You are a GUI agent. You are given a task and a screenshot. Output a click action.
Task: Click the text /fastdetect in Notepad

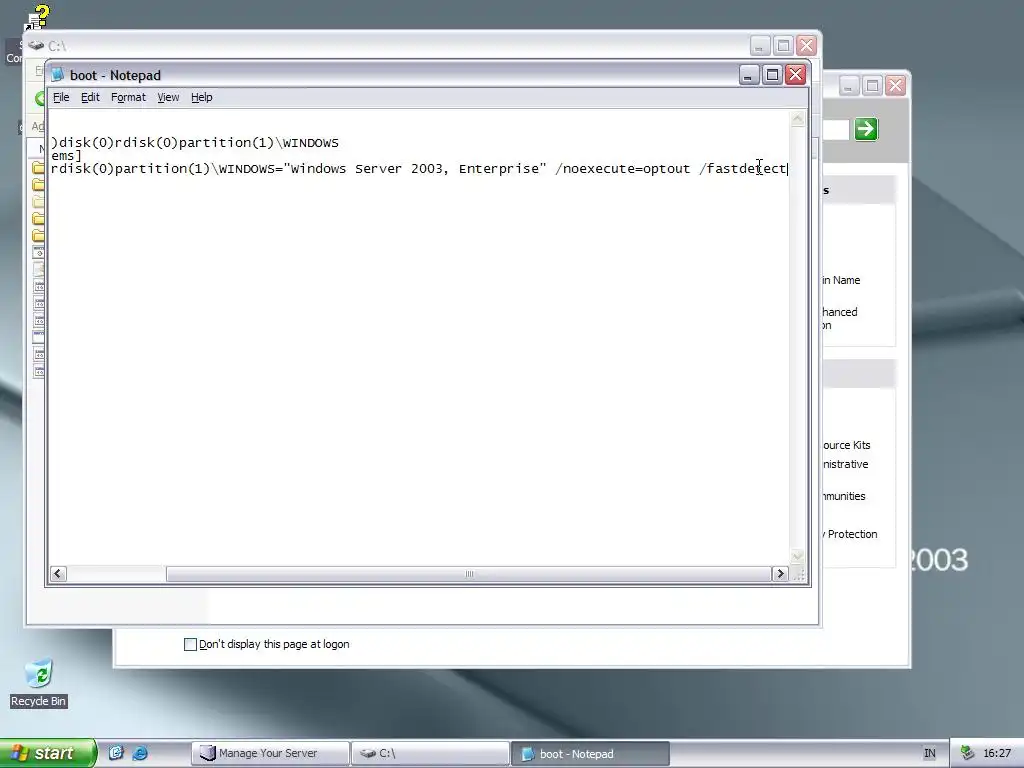[743, 168]
